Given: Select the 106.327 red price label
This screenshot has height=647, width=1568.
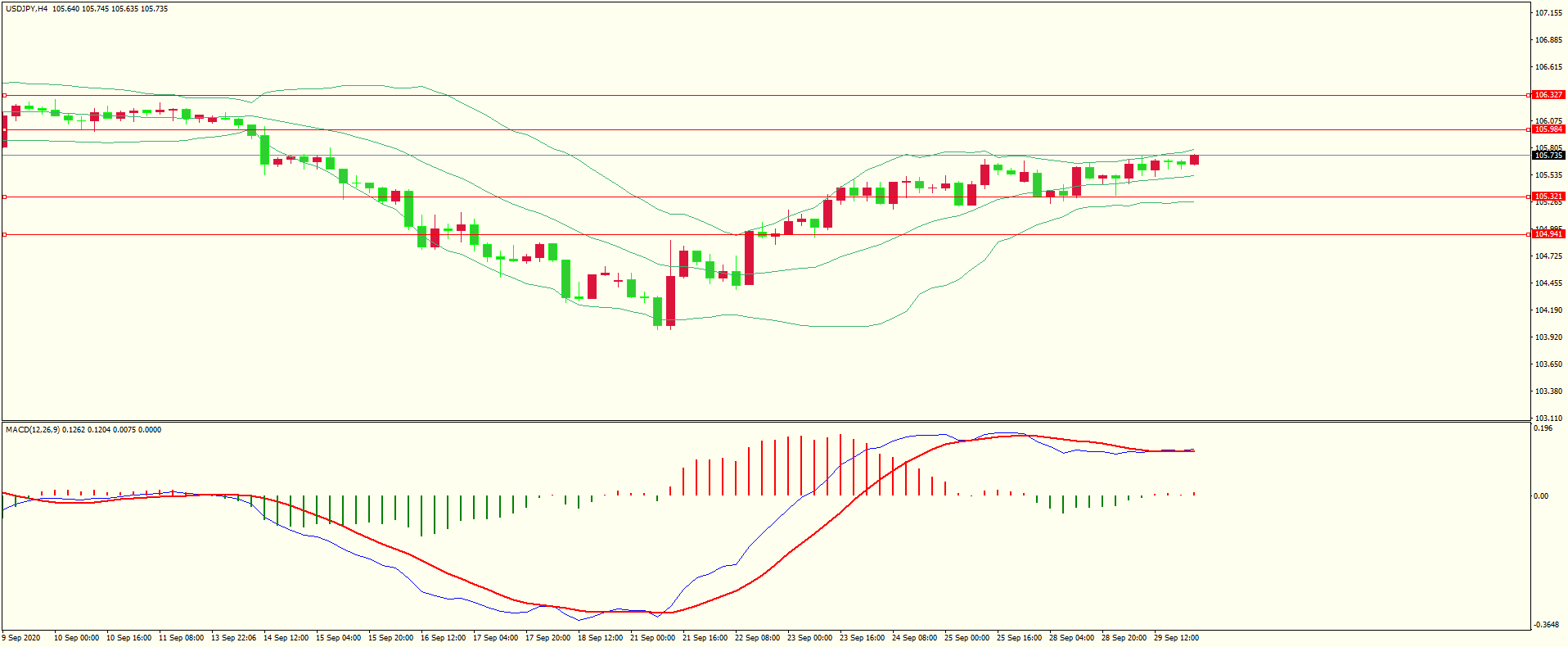Looking at the screenshot, I should (x=1548, y=95).
